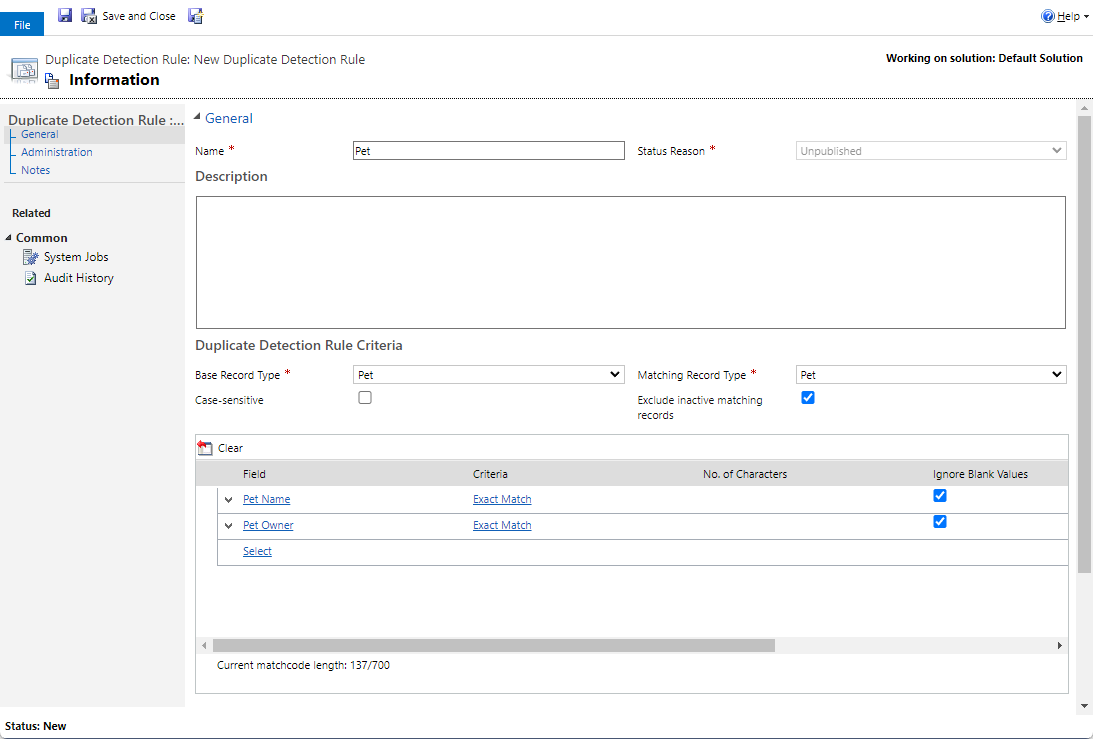1093x739 pixels.
Task: Expand the Pet Owner row chevron
Action: pos(228,525)
